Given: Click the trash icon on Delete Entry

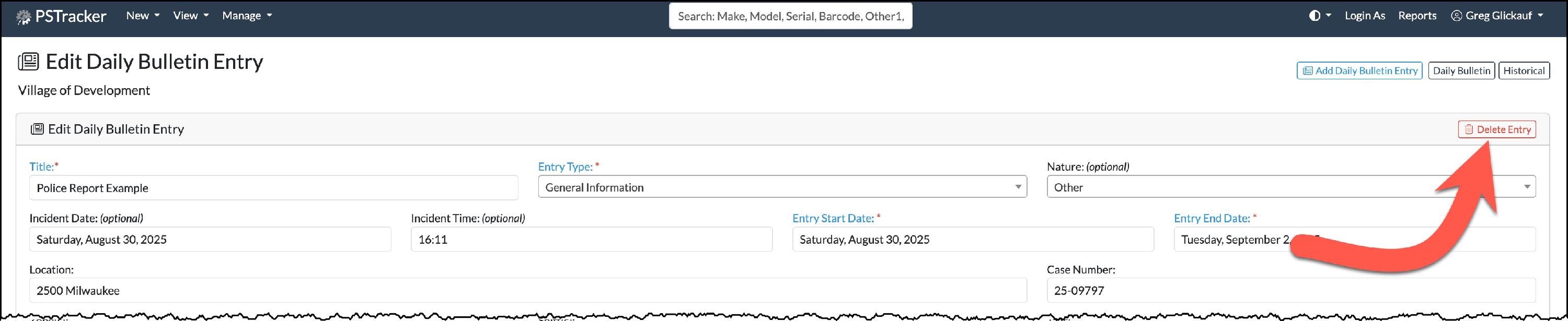Looking at the screenshot, I should pos(1469,129).
